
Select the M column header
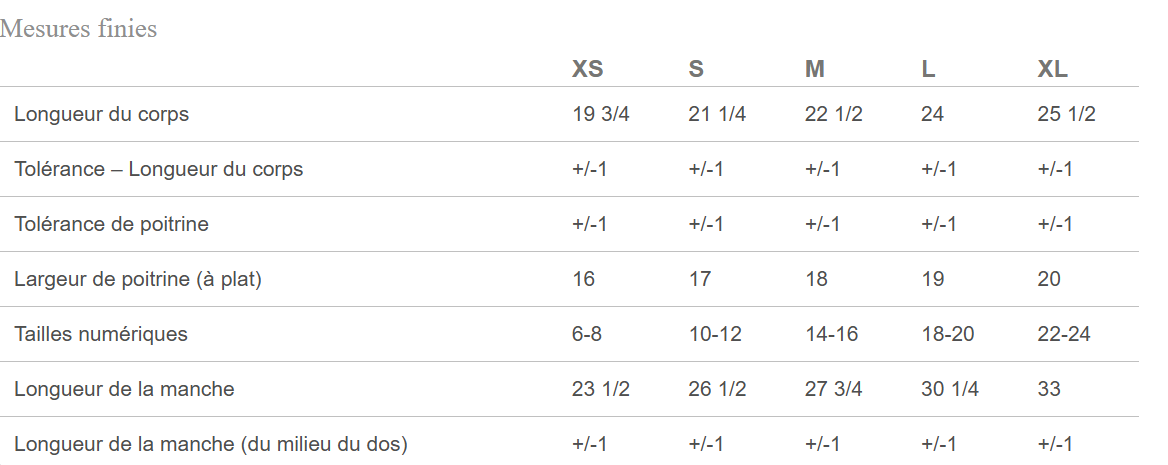[815, 69]
